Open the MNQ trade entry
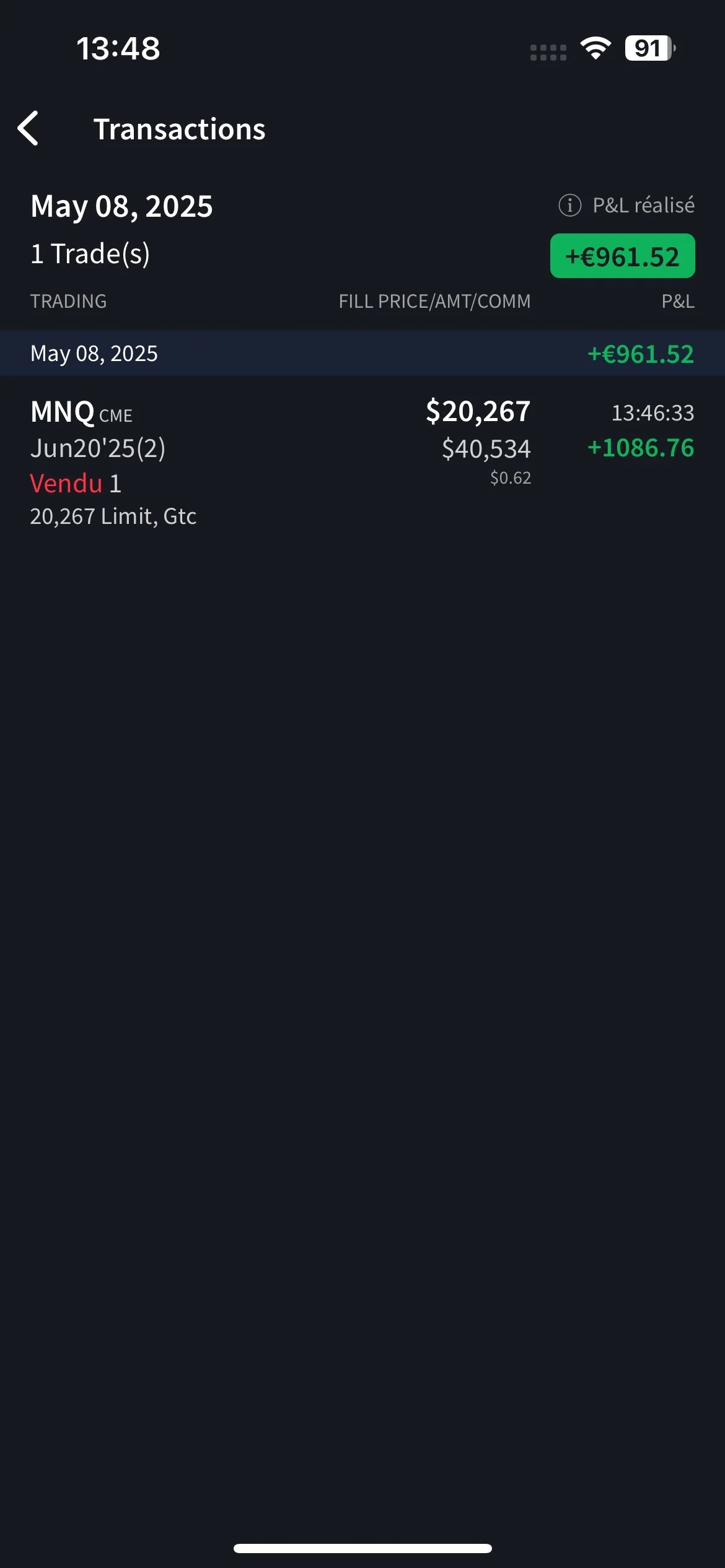Image resolution: width=725 pixels, height=1568 pixels. [63, 412]
